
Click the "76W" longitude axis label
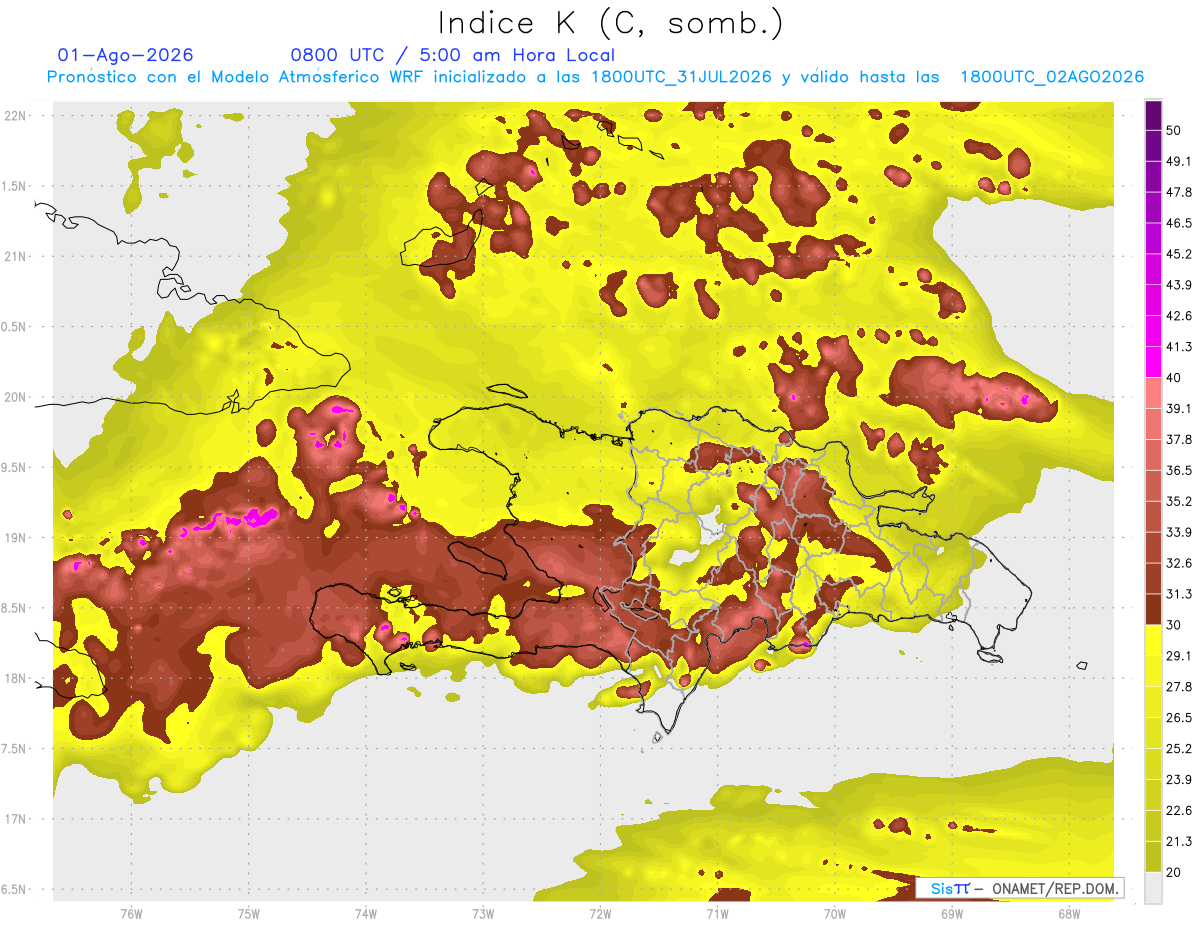[131, 913]
